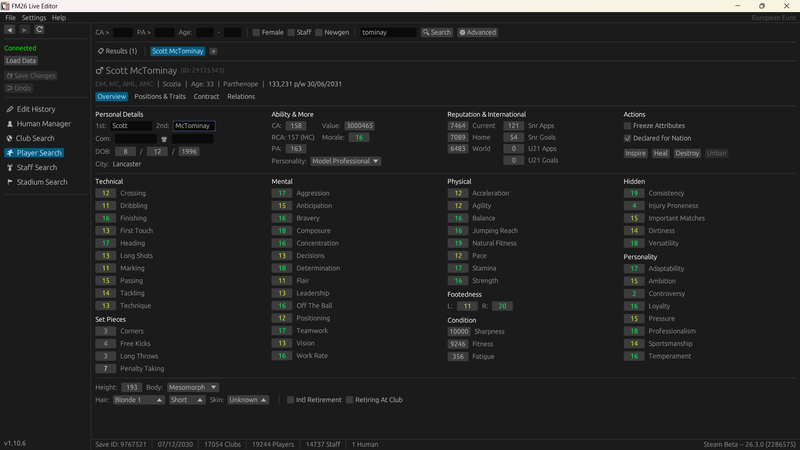Viewport: 800px width, 450px height.
Task: Toggle the Newgen filter checkbox
Action: [x=318, y=32]
